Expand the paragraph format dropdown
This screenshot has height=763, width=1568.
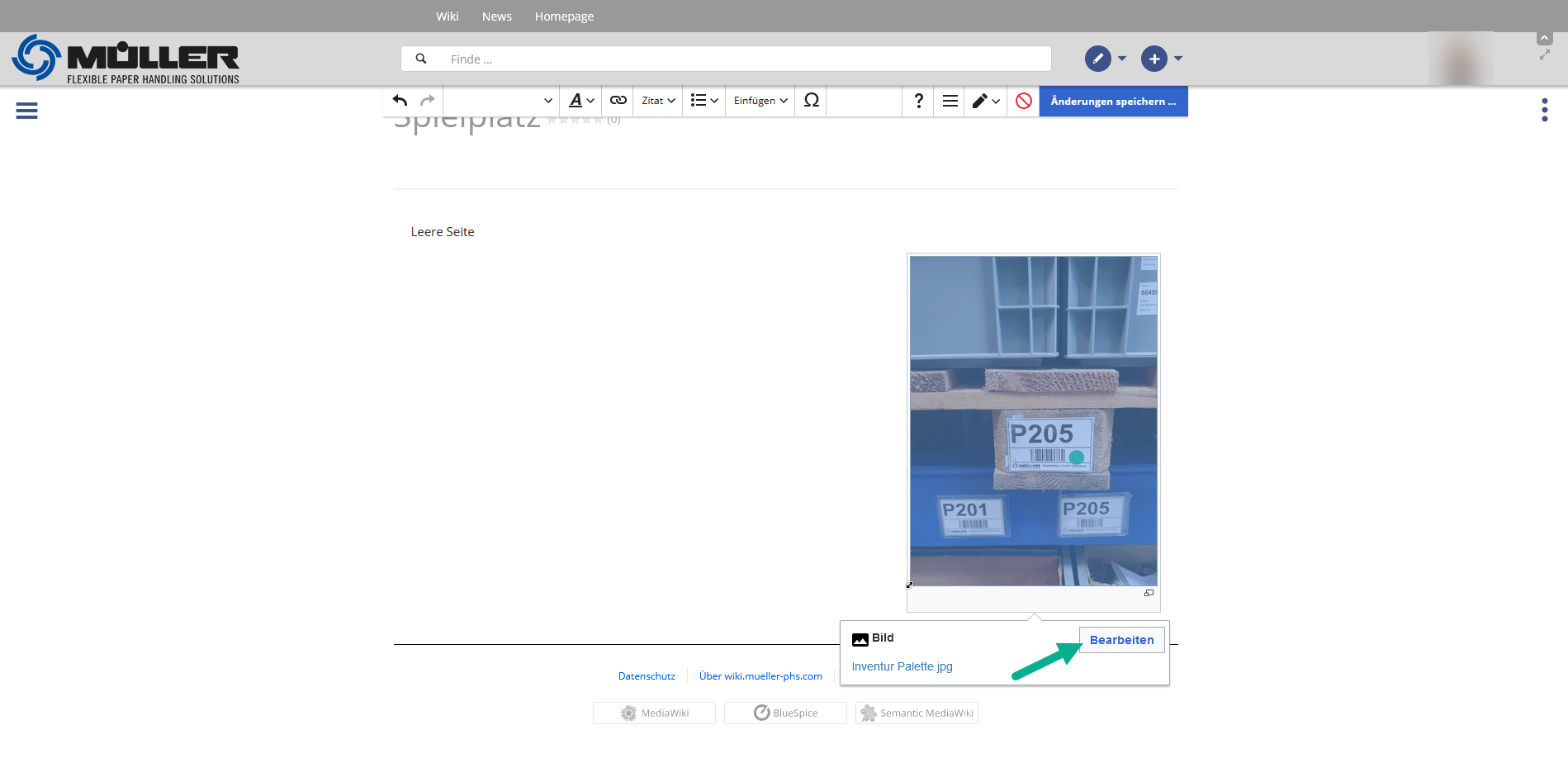[x=501, y=101]
